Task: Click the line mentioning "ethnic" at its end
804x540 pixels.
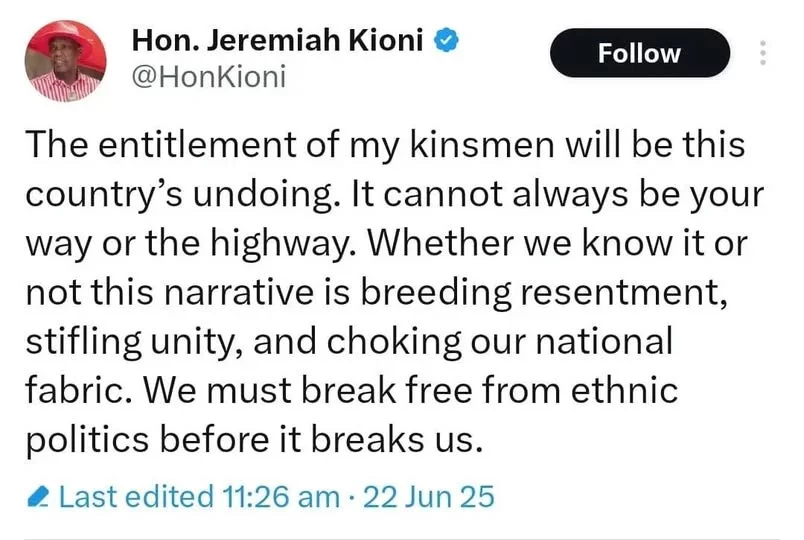Action: click(x=352, y=391)
